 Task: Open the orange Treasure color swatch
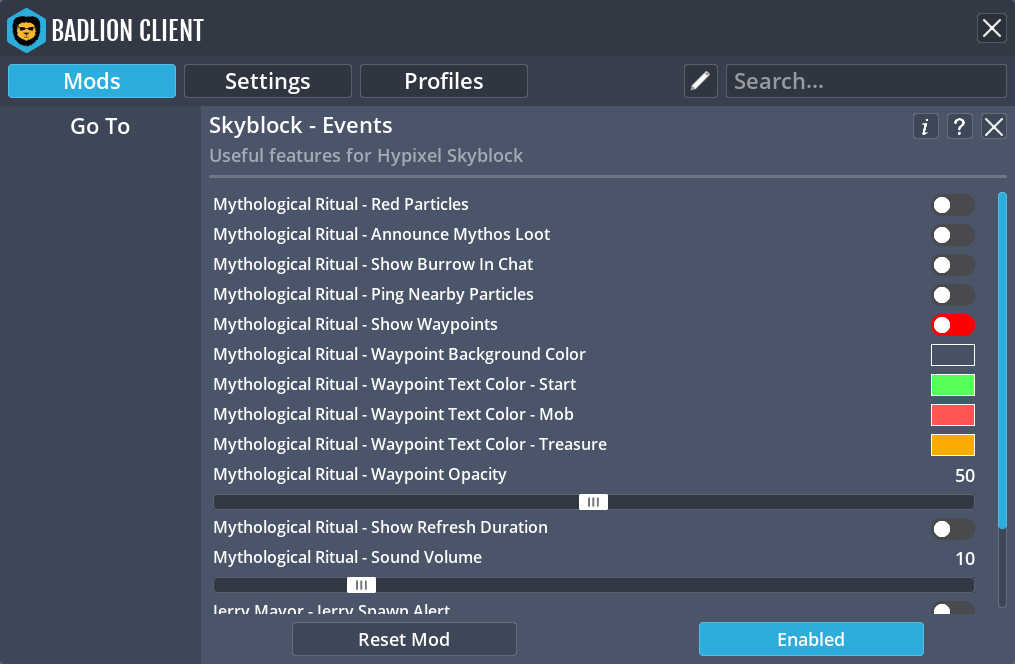pyautogui.click(x=953, y=445)
